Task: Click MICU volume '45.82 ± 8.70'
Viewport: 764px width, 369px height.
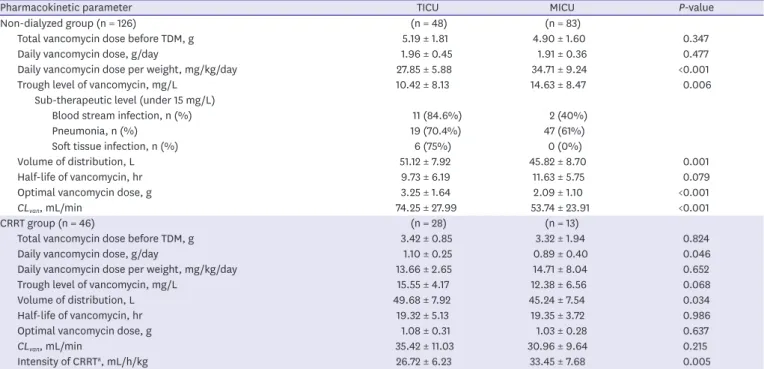Action: [x=558, y=162]
